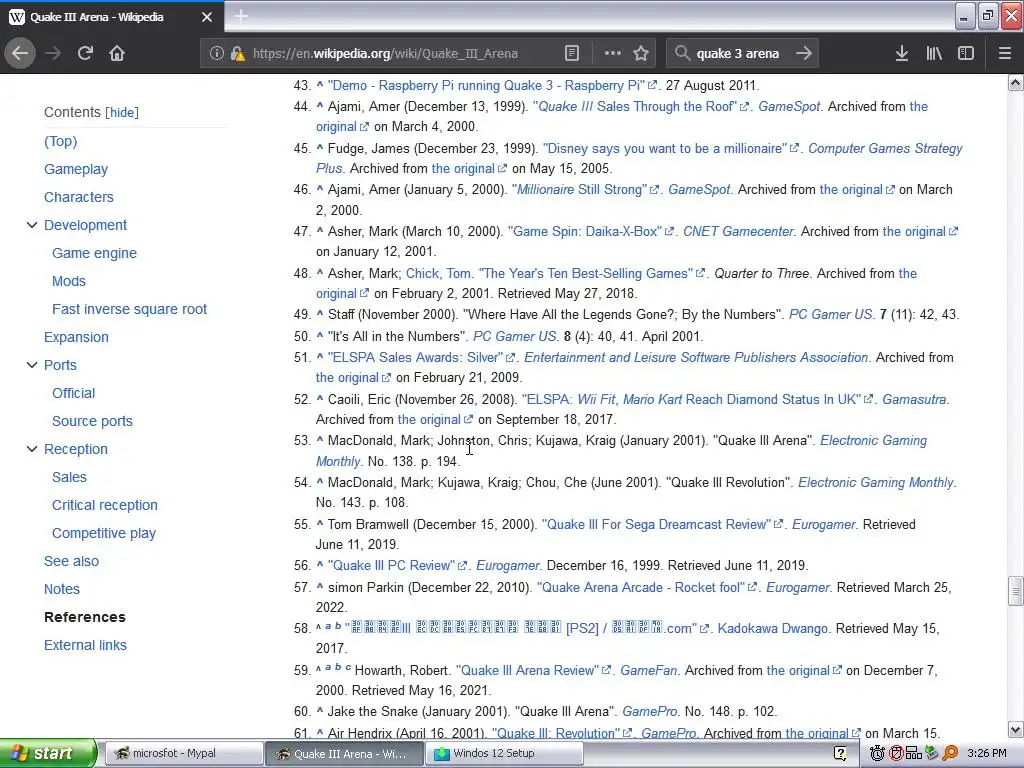Close the Quake III Arena tab

click(207, 17)
